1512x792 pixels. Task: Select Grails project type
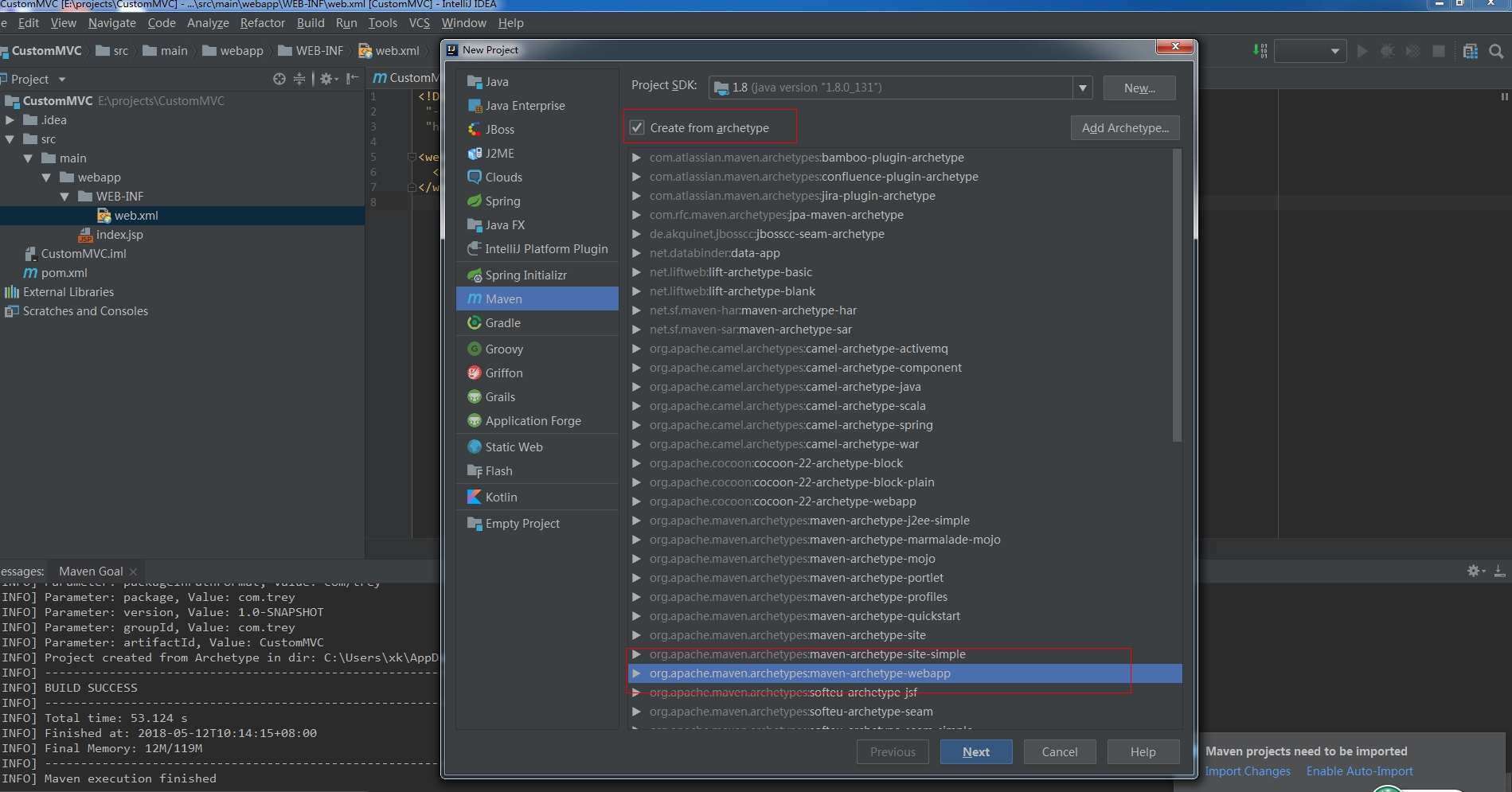tap(537, 397)
